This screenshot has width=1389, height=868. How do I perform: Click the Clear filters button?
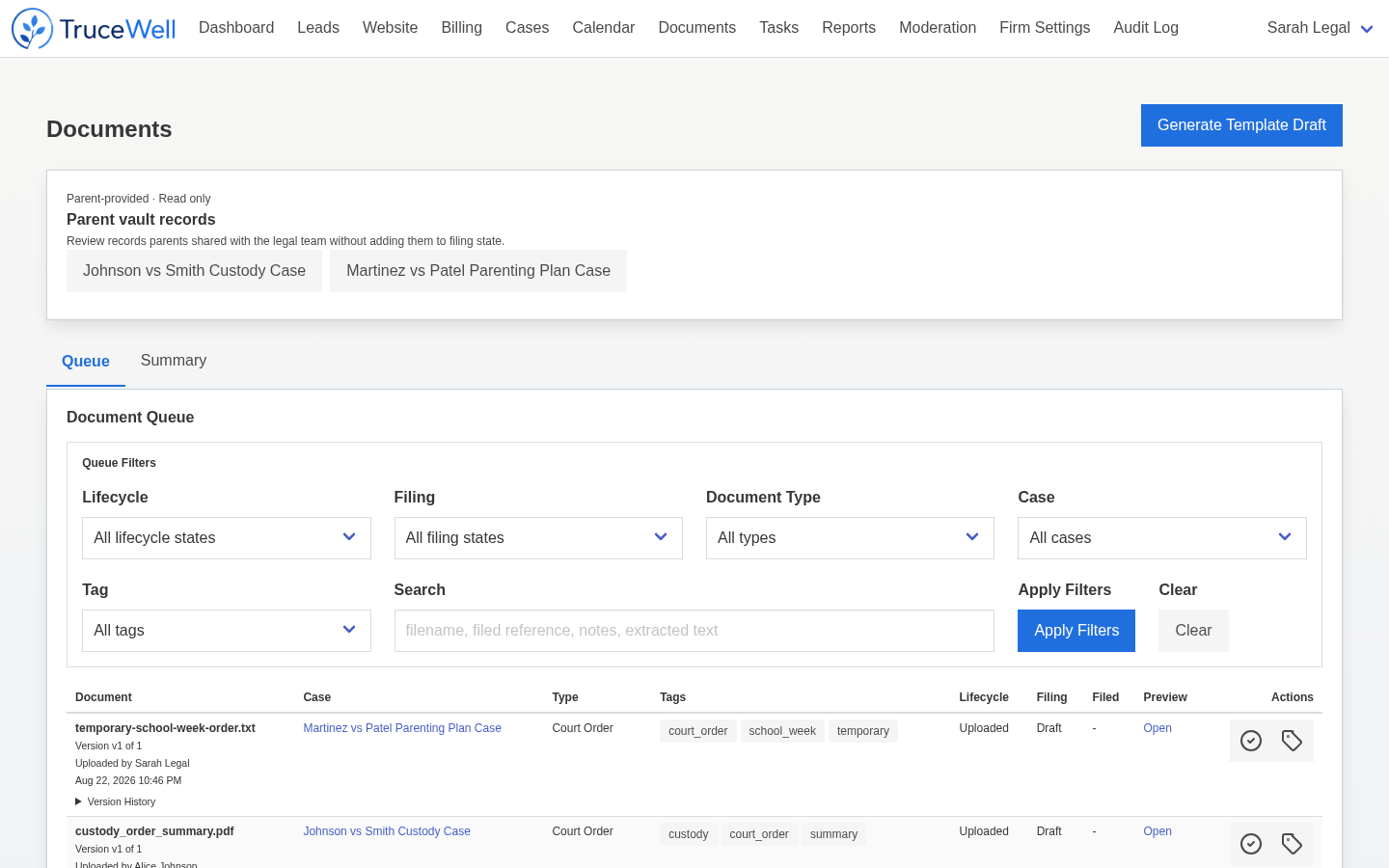tap(1193, 631)
